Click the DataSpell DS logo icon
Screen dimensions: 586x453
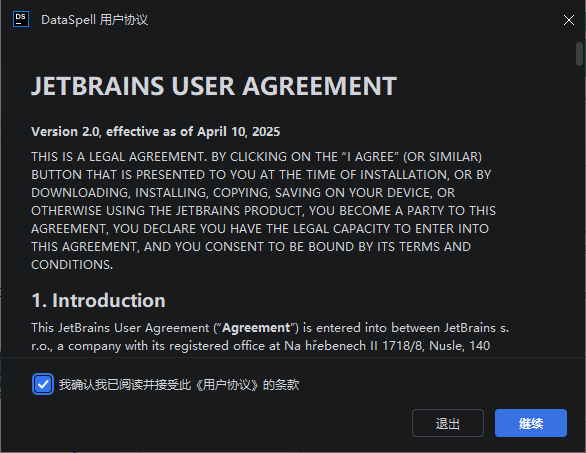tap(21, 19)
